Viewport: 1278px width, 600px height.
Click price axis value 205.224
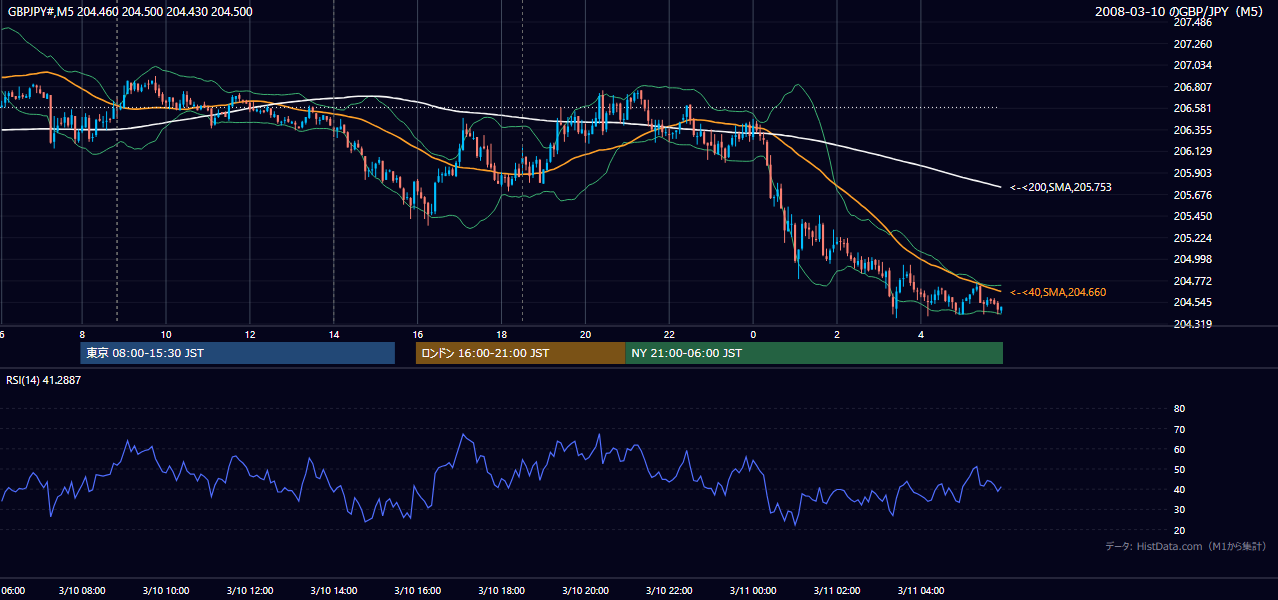[x=1192, y=238]
